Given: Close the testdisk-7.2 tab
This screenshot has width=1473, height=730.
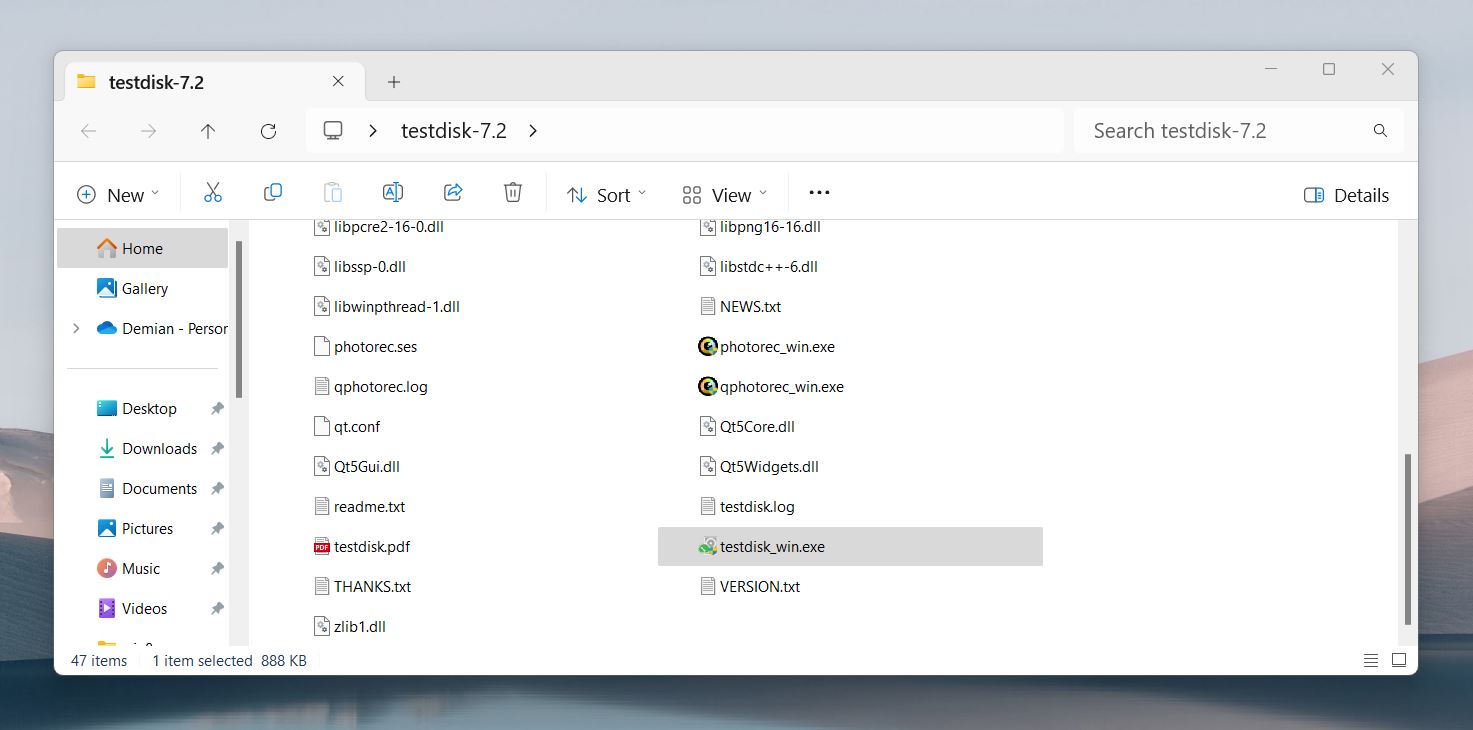Looking at the screenshot, I should point(339,82).
